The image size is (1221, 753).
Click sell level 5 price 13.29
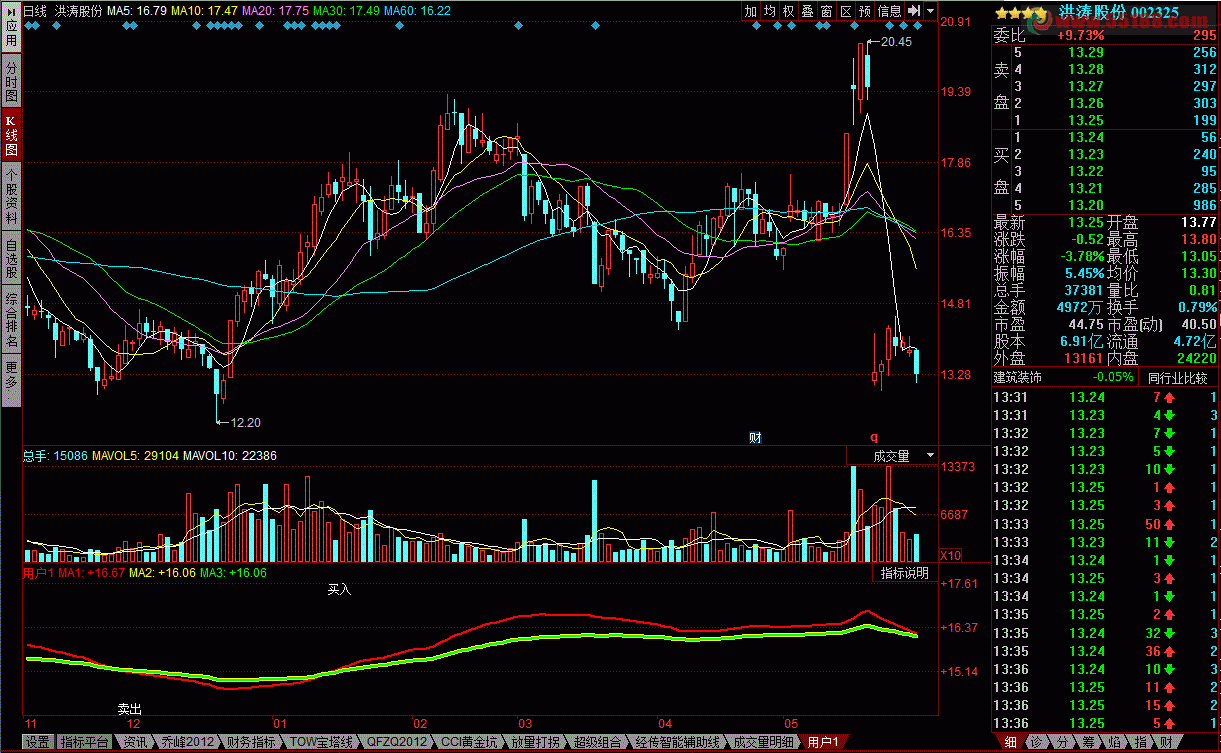[x=1086, y=52]
